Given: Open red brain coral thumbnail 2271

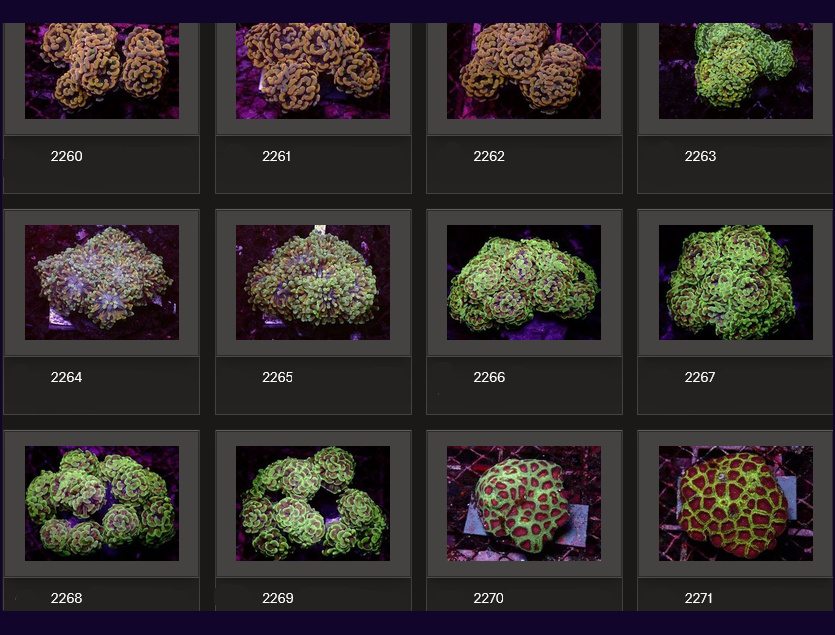Looking at the screenshot, I should [735, 503].
